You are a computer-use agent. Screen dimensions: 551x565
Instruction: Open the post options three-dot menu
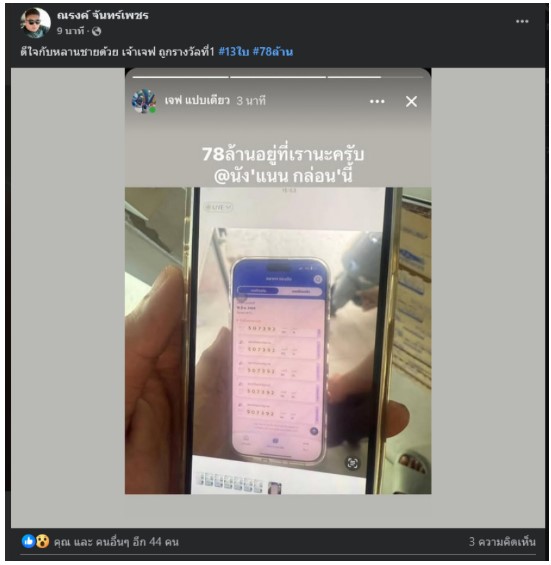(x=521, y=22)
